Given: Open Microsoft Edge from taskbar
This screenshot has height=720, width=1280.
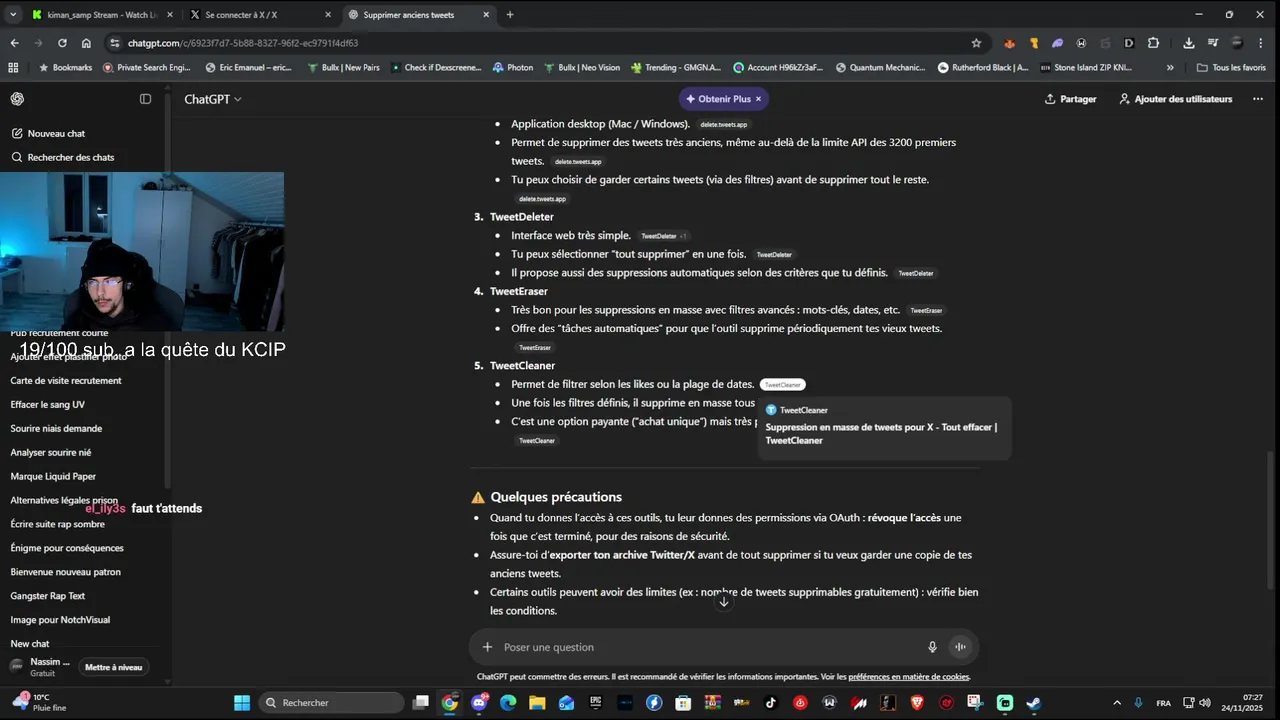Looking at the screenshot, I should click(x=508, y=703).
